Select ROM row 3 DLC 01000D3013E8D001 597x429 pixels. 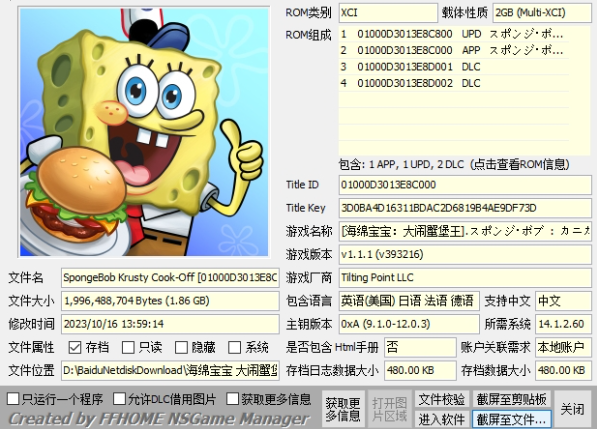[x=454, y=67]
